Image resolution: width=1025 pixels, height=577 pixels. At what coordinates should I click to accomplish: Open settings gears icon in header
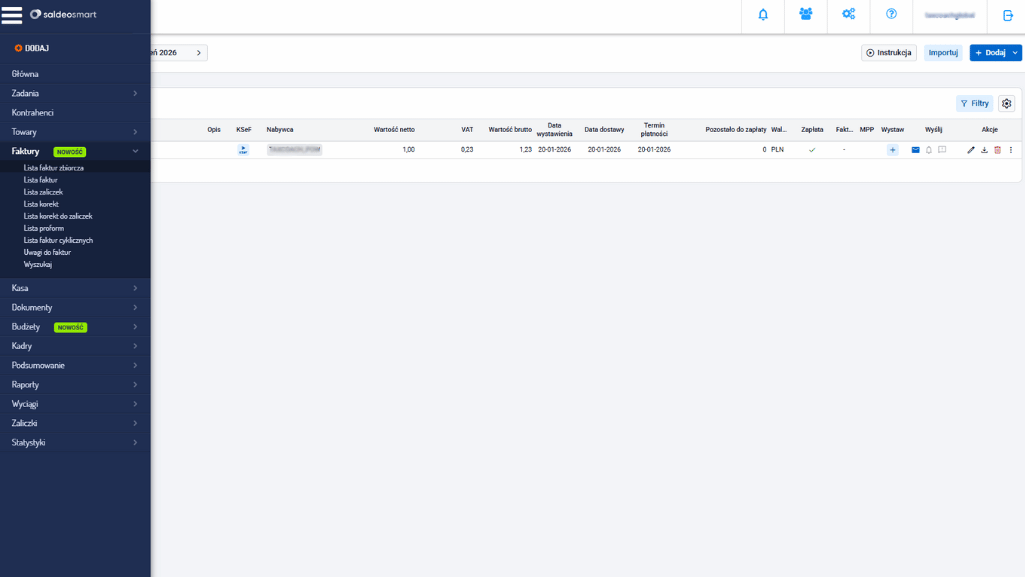848,15
